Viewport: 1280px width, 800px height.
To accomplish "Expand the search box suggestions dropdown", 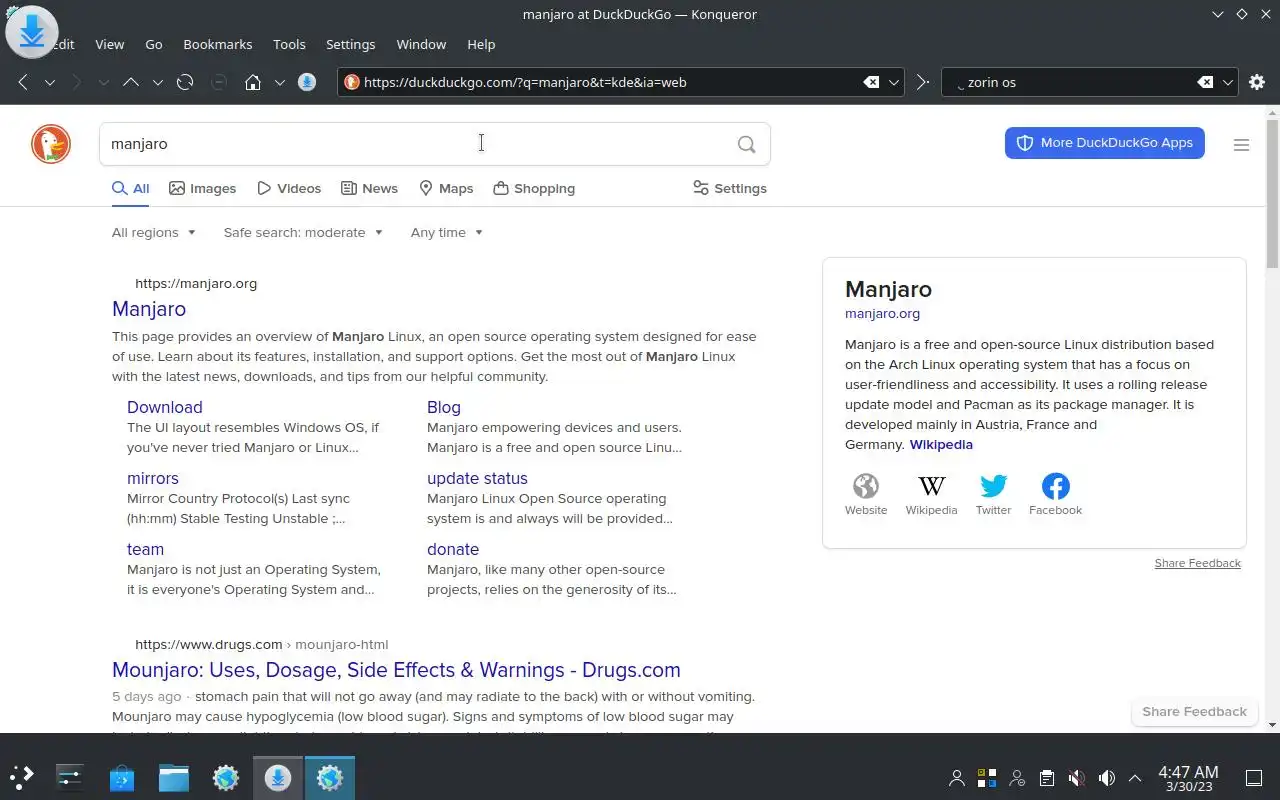I will click(1228, 82).
